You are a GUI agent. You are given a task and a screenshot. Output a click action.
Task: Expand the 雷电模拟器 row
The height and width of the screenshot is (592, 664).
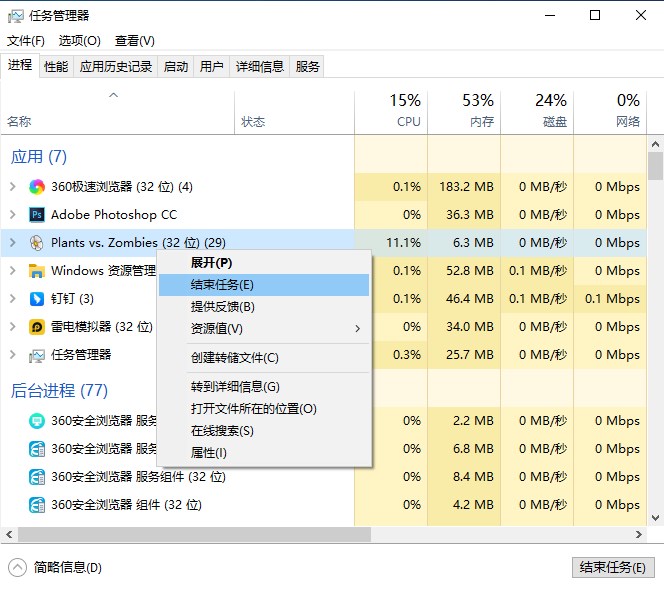(13, 327)
